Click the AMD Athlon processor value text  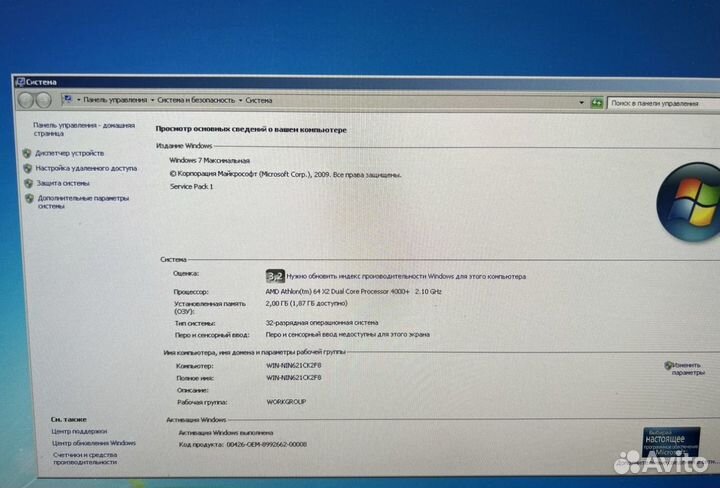point(353,292)
